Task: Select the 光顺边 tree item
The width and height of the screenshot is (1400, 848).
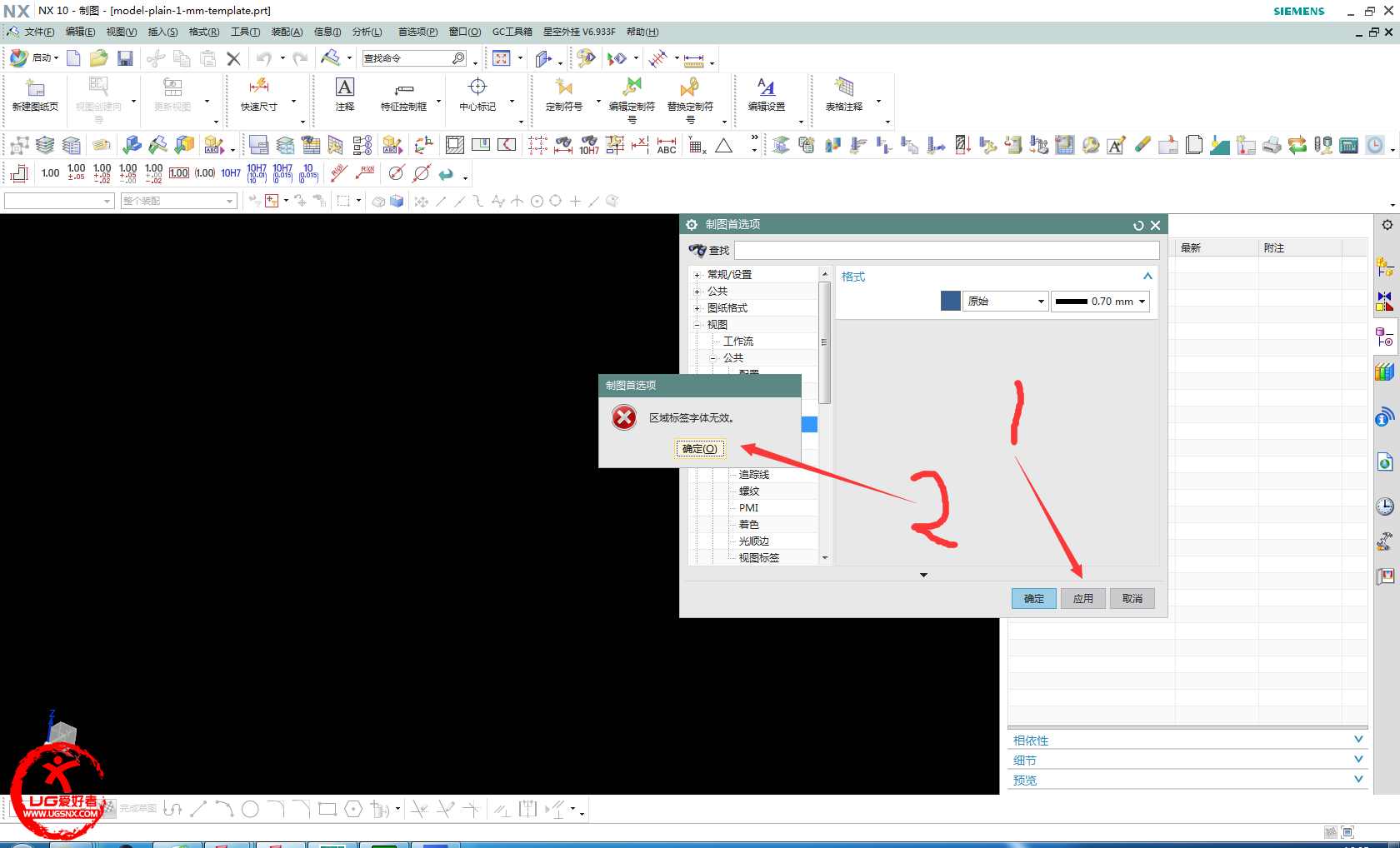Action: point(754,541)
